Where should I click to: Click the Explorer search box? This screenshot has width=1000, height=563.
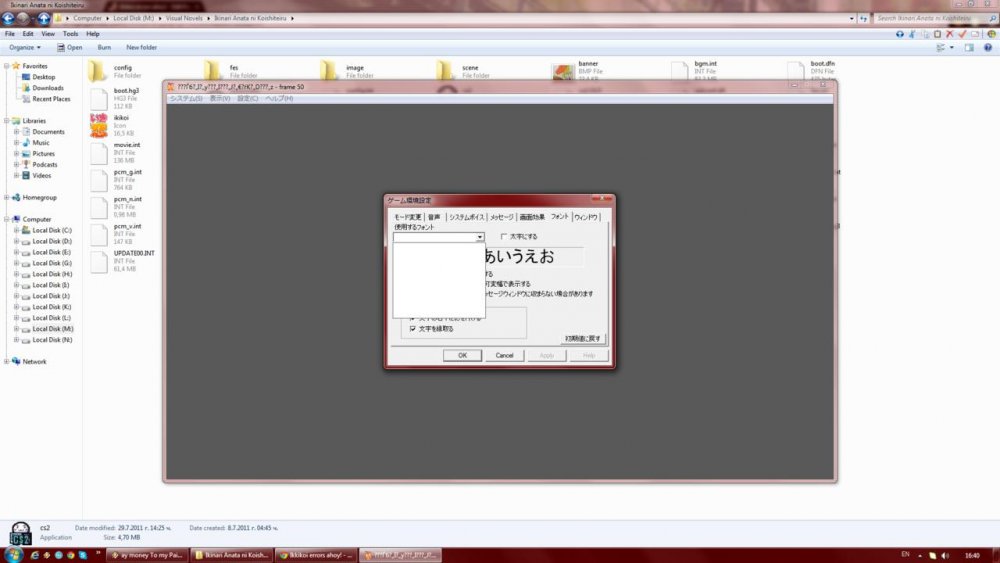coord(930,18)
